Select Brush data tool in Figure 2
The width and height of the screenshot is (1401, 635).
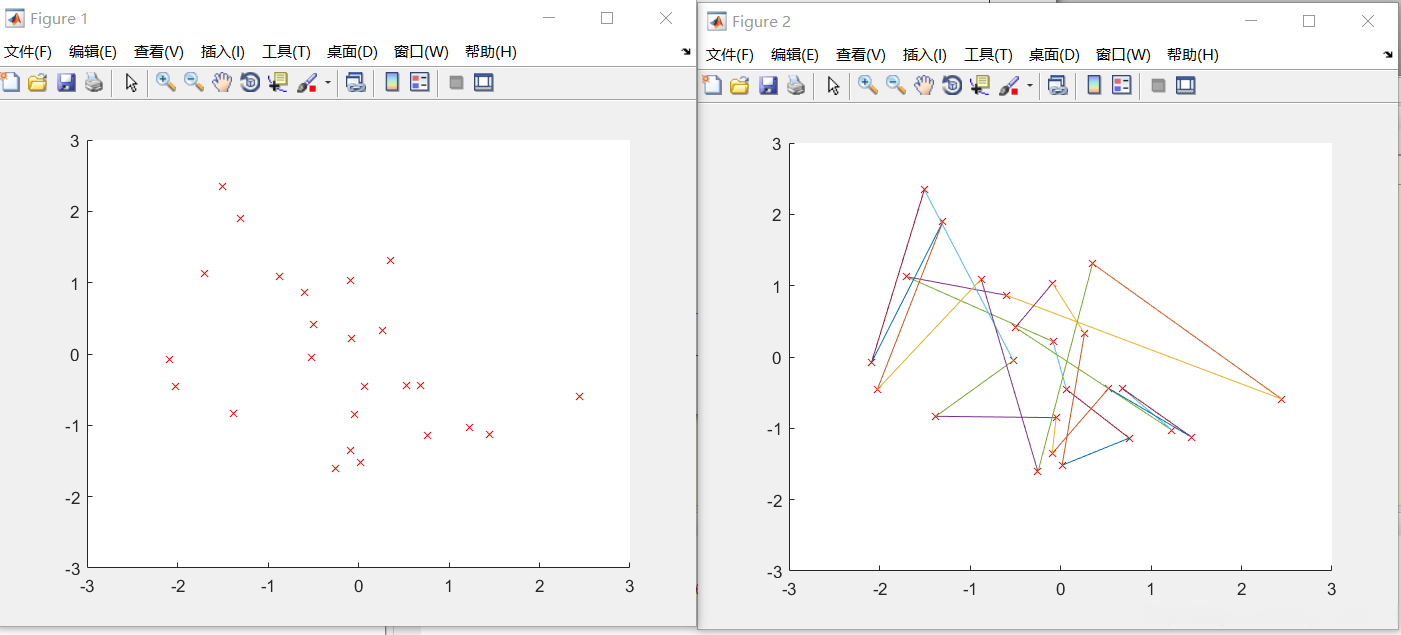click(1010, 86)
